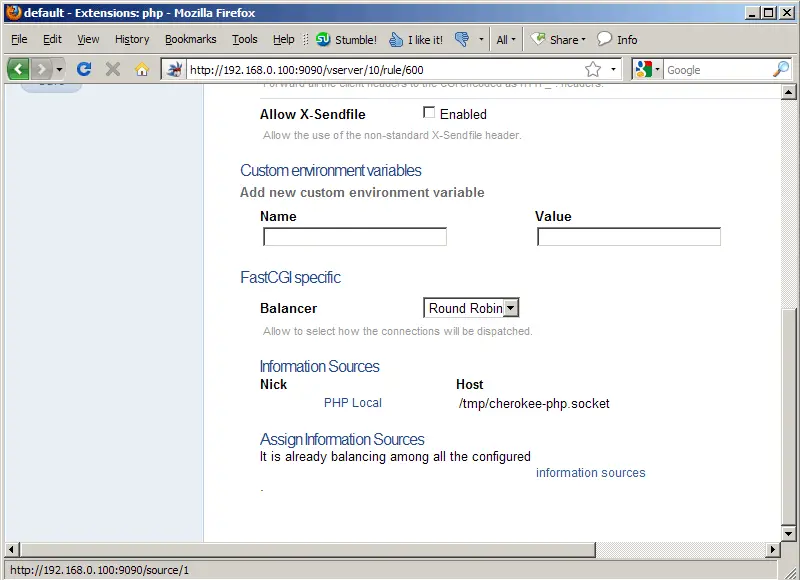Open the PHP Local information source link
This screenshot has height=580, width=800.
(353, 402)
